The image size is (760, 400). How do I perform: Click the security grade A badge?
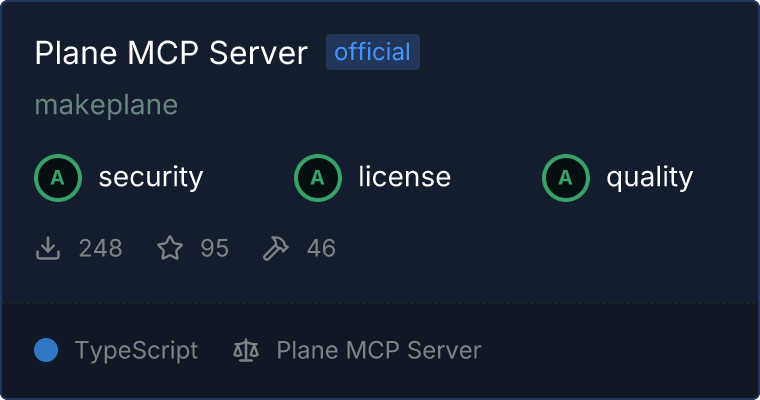click(x=58, y=178)
